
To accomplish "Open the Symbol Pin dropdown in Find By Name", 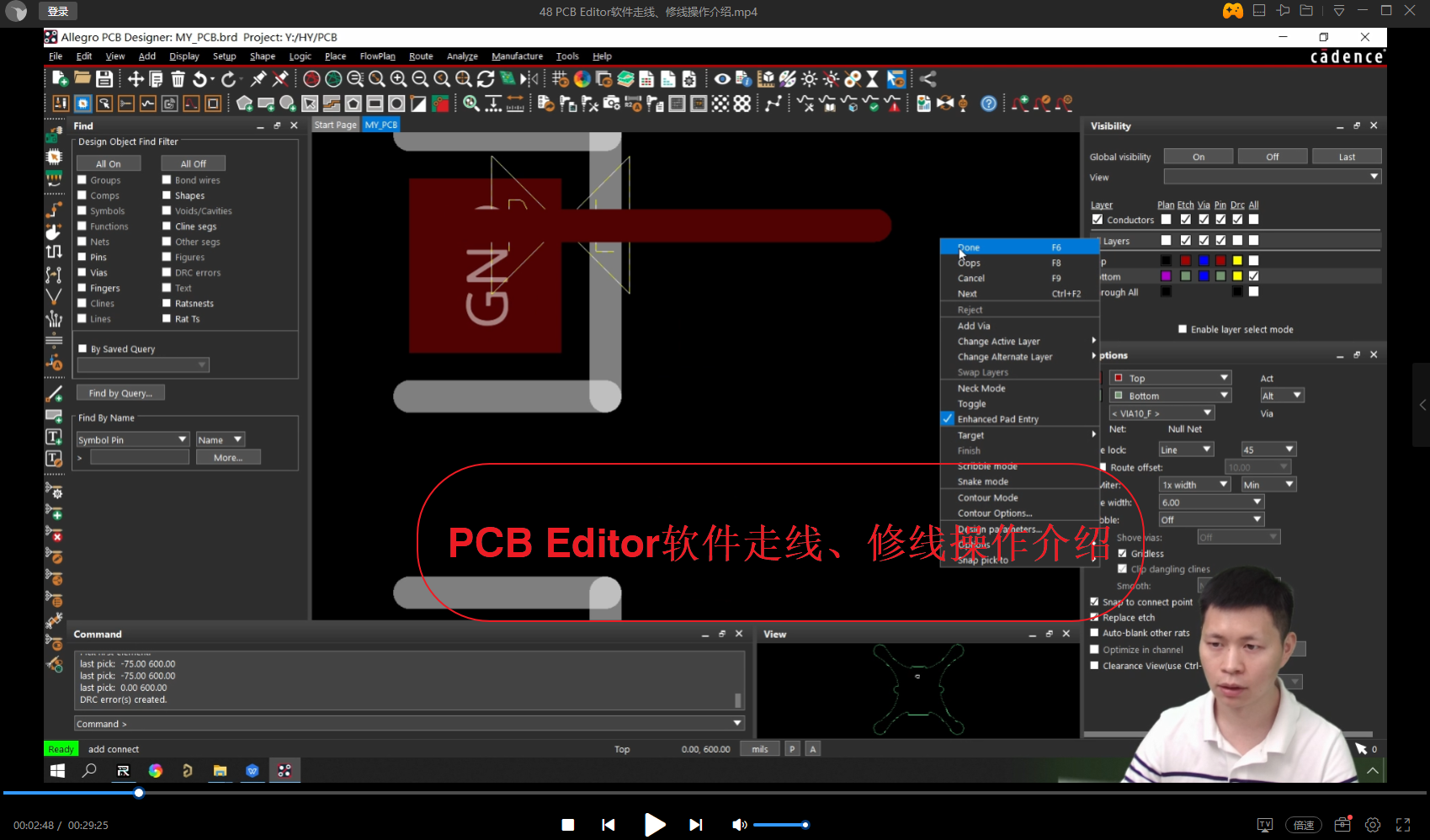I will [x=132, y=439].
